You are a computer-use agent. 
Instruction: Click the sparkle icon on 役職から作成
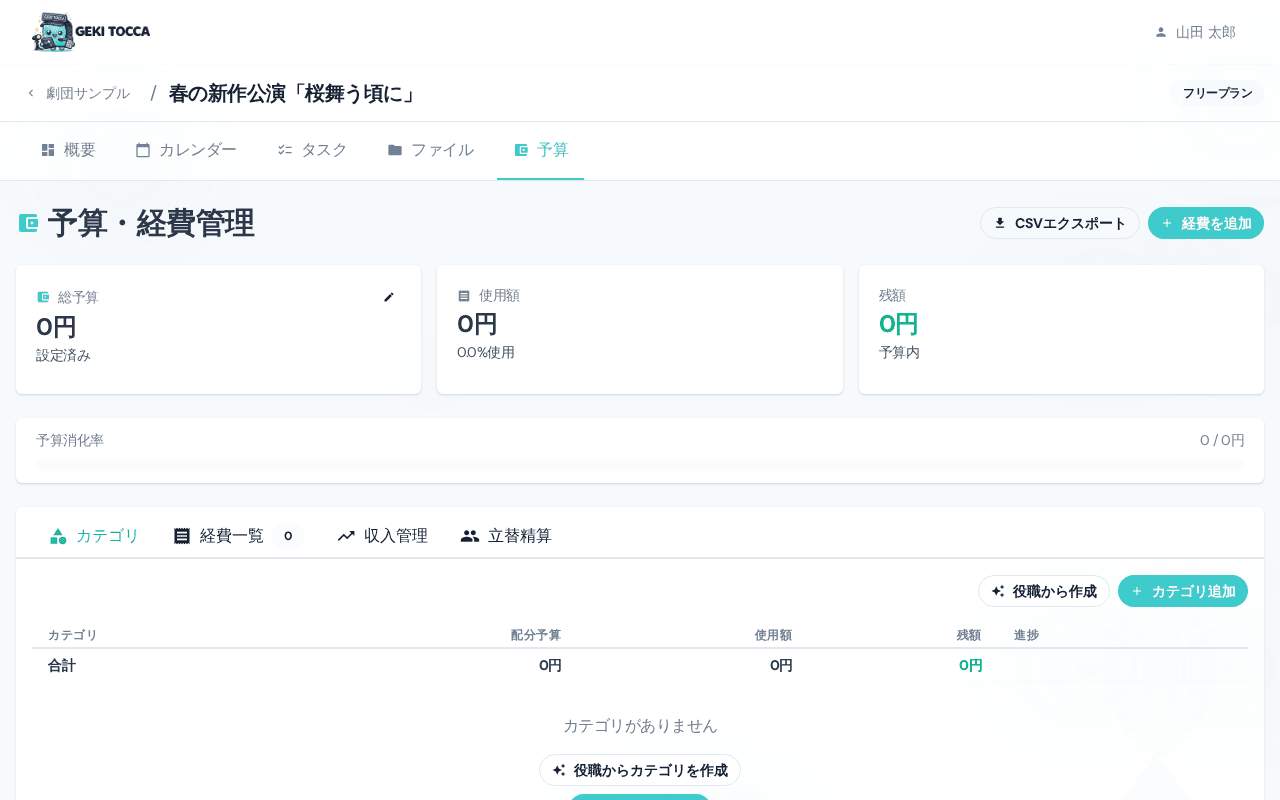pos(997,591)
